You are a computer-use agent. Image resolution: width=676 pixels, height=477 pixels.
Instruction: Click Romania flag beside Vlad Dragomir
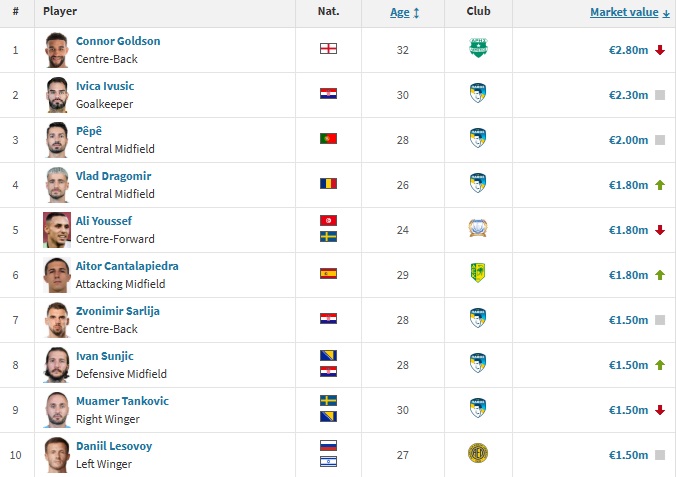pos(328,183)
